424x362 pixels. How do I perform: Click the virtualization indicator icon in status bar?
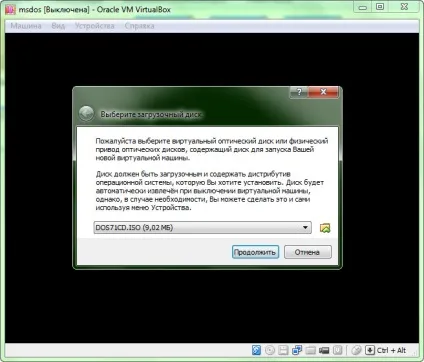tap(338, 350)
